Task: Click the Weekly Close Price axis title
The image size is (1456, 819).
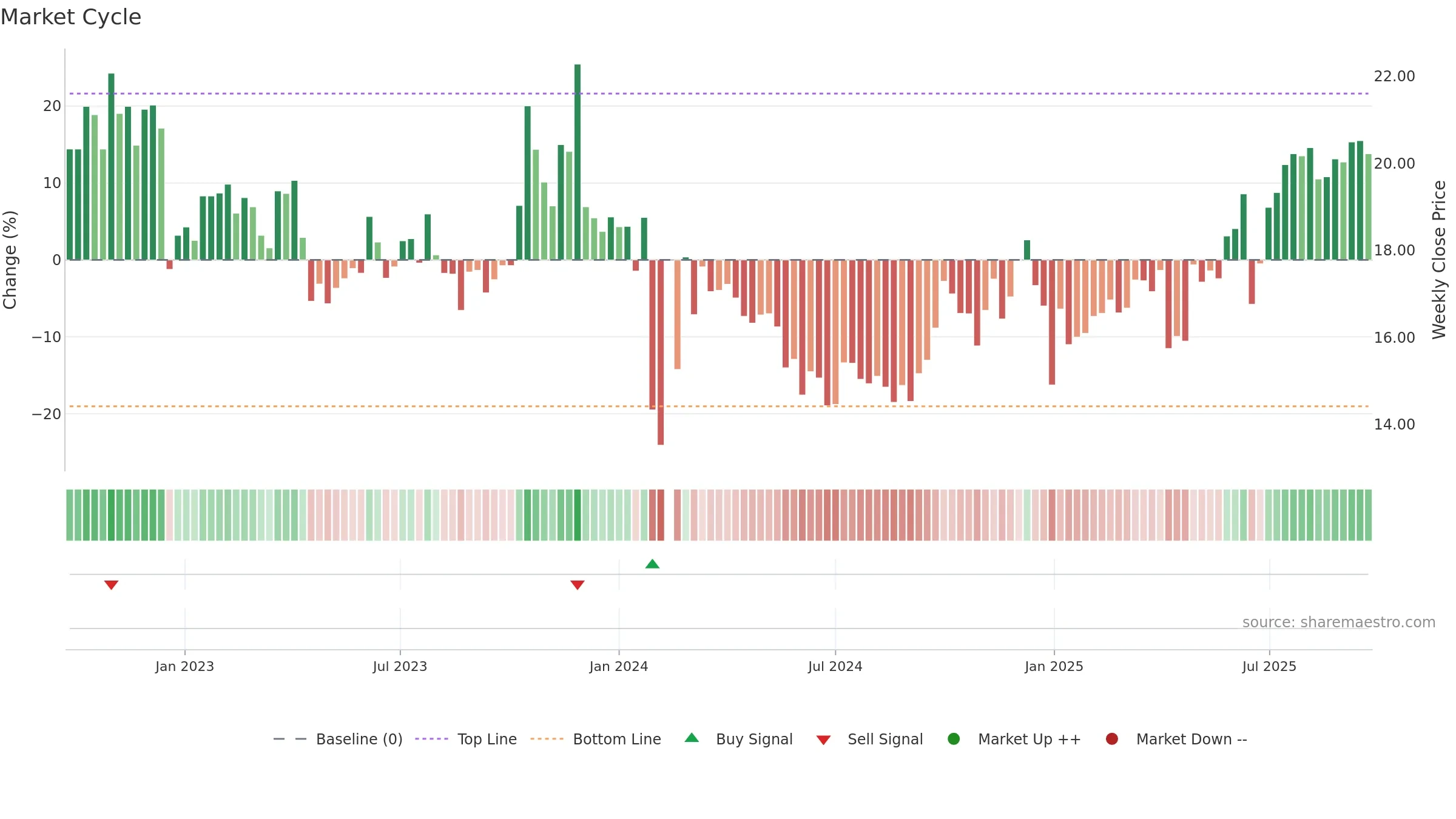Action: point(1439,260)
